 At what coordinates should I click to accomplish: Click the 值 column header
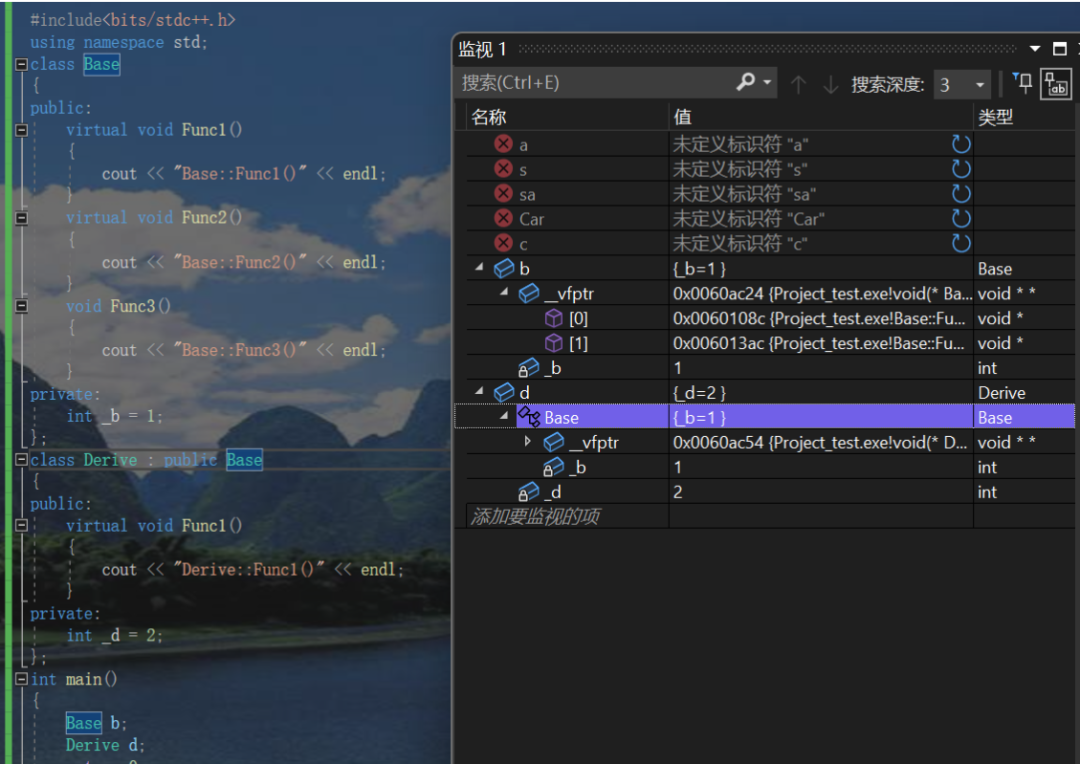pos(821,117)
